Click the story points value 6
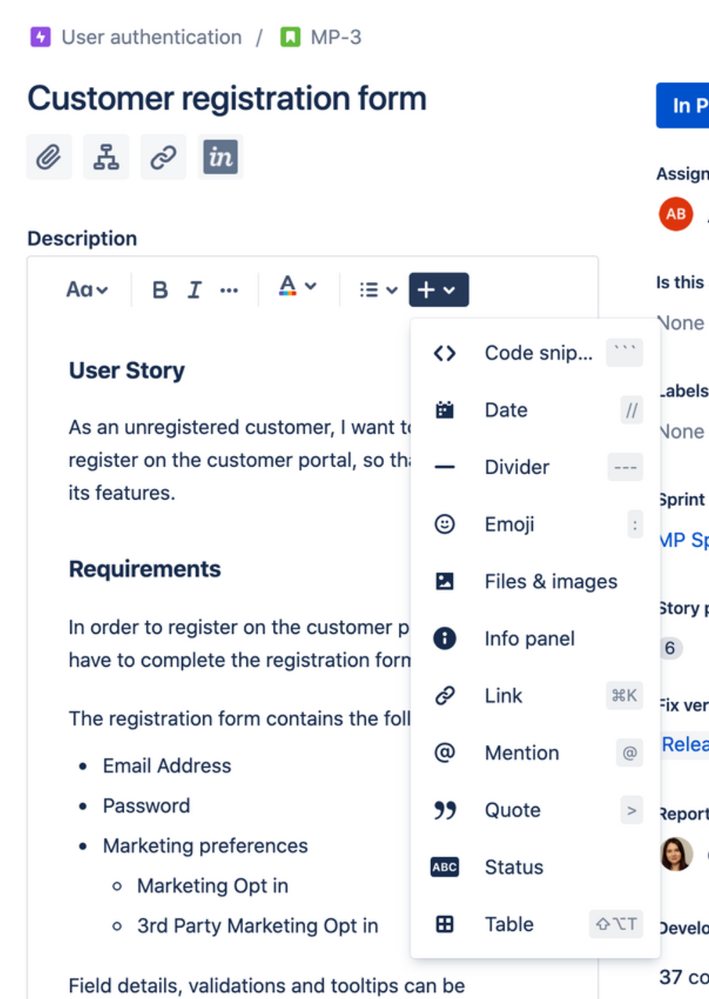 [x=670, y=648]
